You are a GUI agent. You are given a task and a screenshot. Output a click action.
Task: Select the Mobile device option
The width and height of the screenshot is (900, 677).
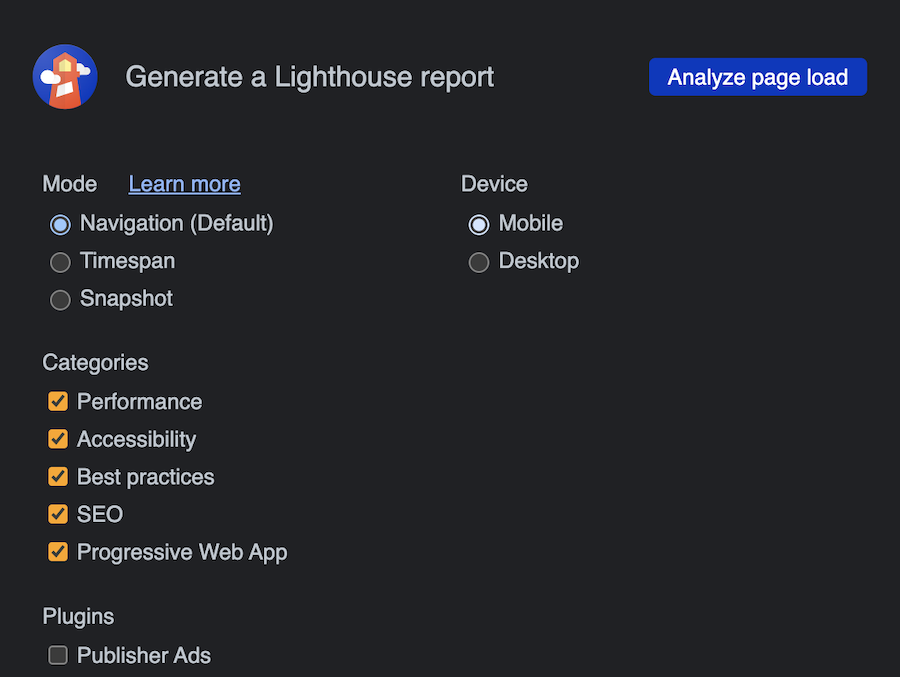[479, 224]
